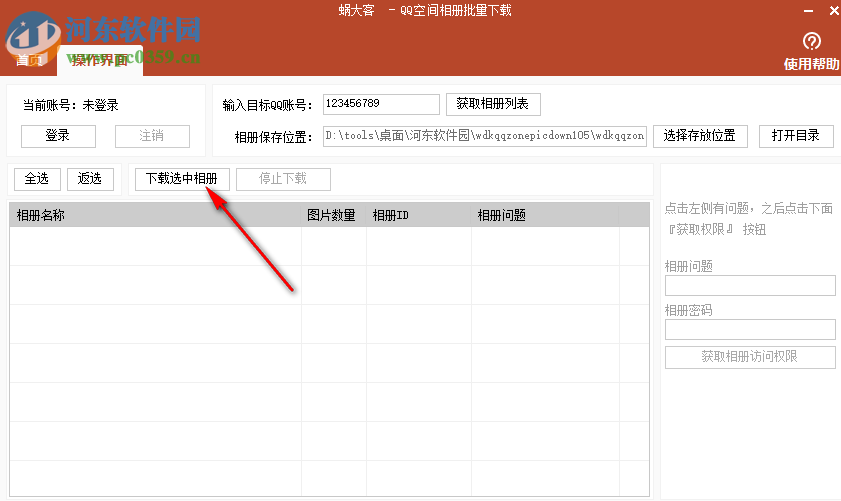Click the 下载选中相册 button
The image size is (841, 501).
[x=182, y=179]
